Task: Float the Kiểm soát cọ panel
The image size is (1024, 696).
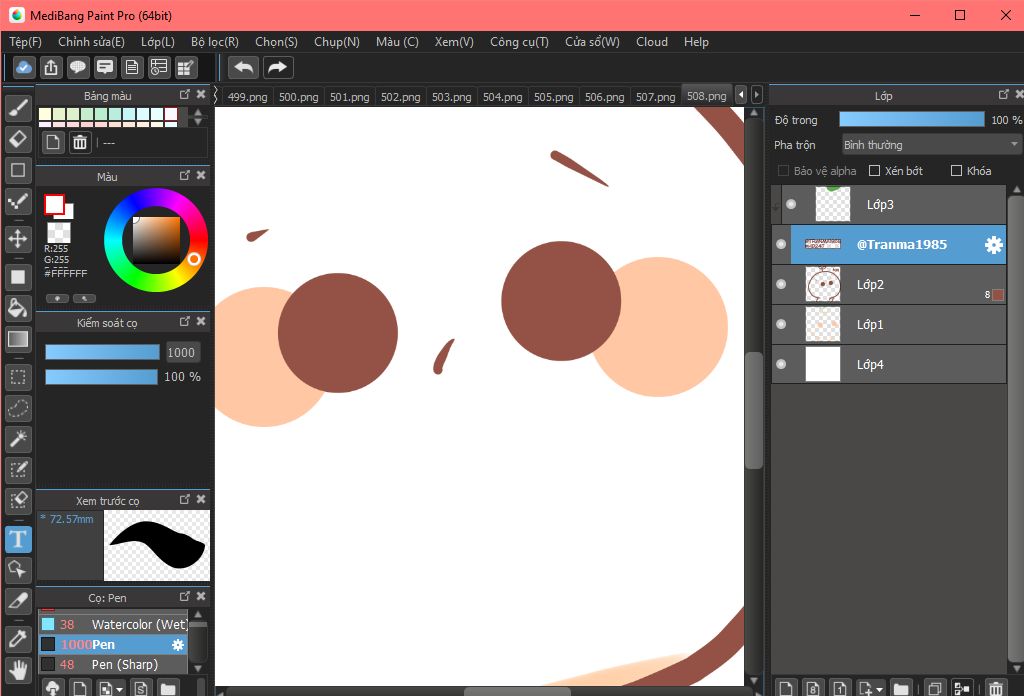Action: (x=185, y=321)
